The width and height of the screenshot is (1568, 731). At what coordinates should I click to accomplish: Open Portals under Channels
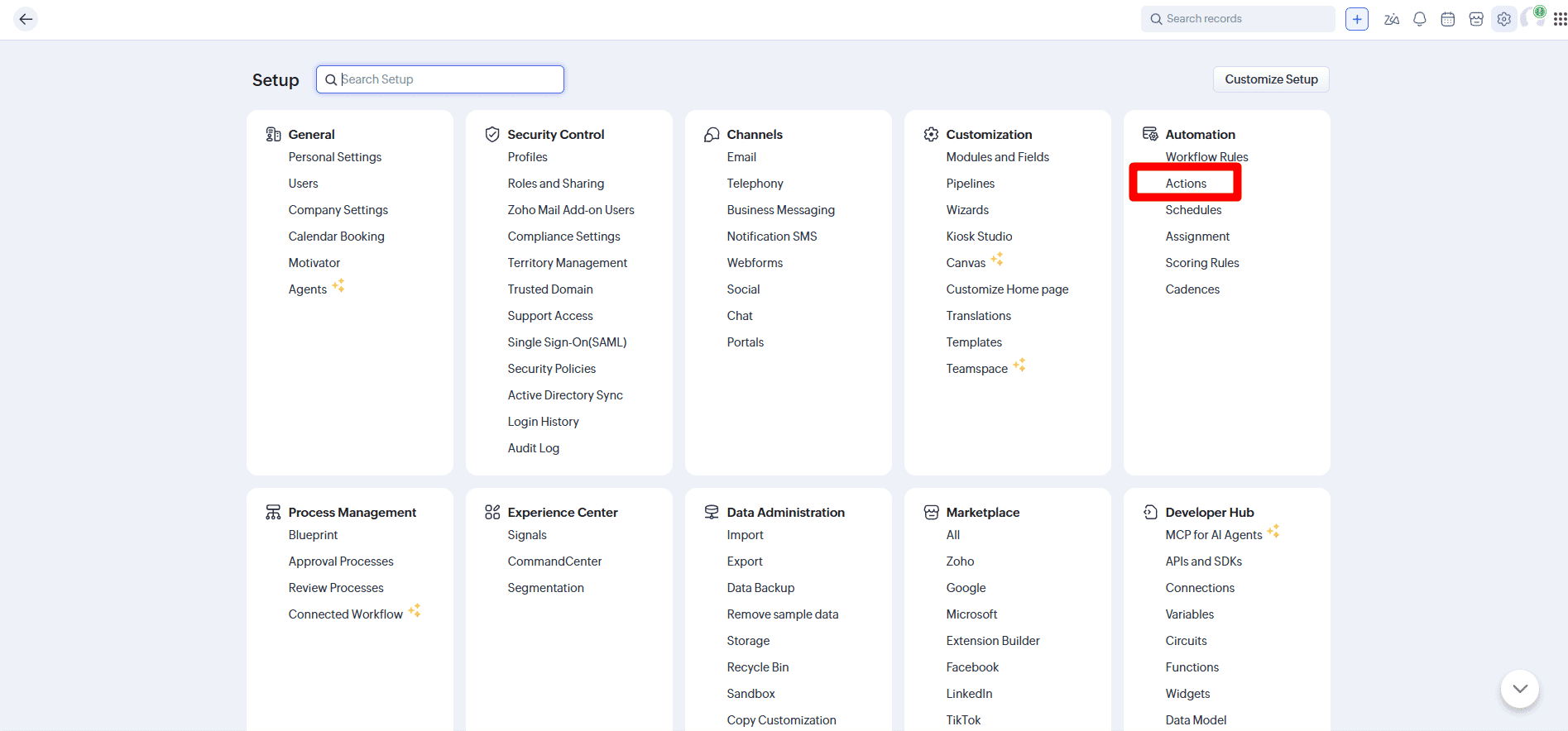(745, 342)
